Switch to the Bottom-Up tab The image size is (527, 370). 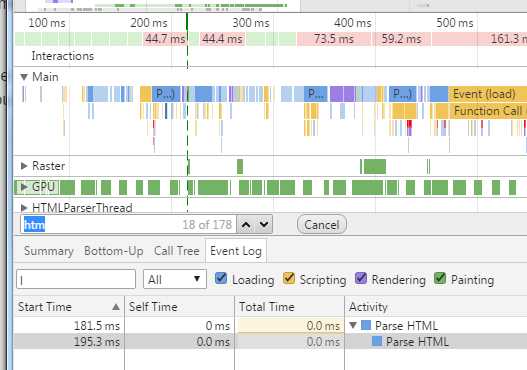click(114, 251)
